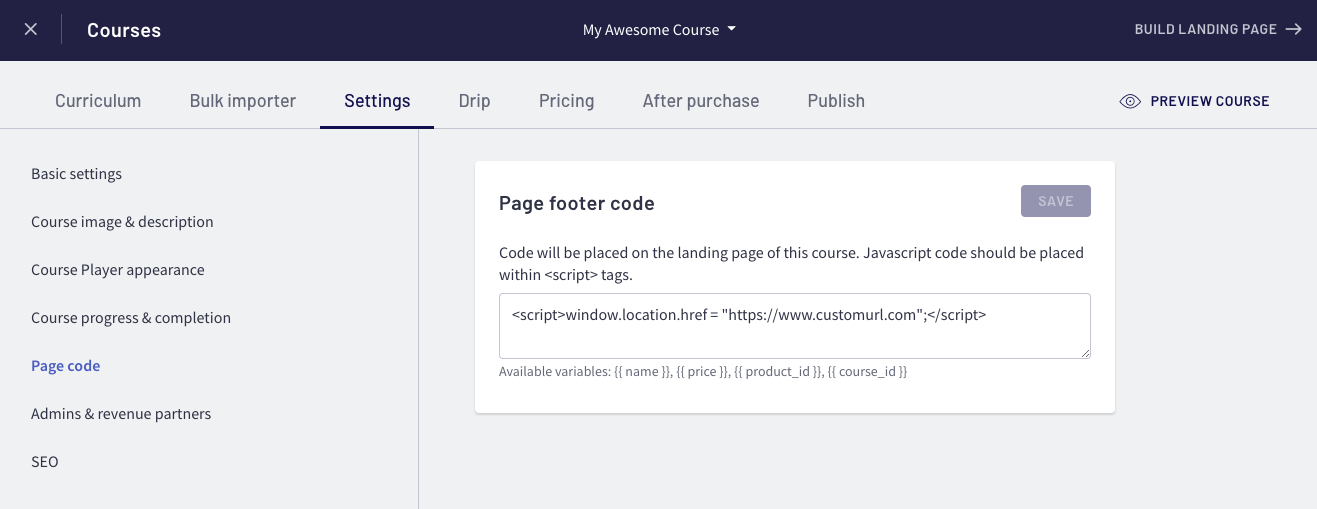Close the course editor with X icon
1317x509 pixels.
31,30
